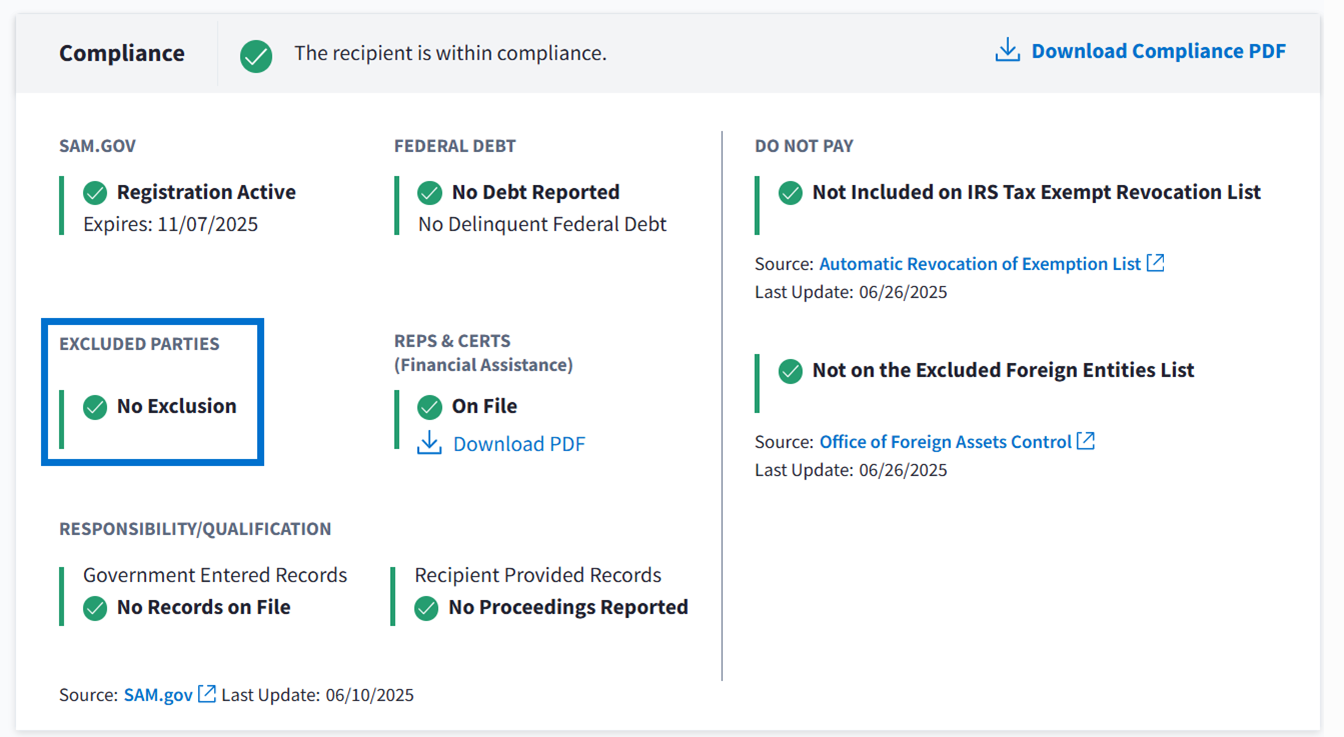Image resolution: width=1344 pixels, height=737 pixels.
Task: Open the Download Compliance PDF link
Action: click(x=1158, y=51)
